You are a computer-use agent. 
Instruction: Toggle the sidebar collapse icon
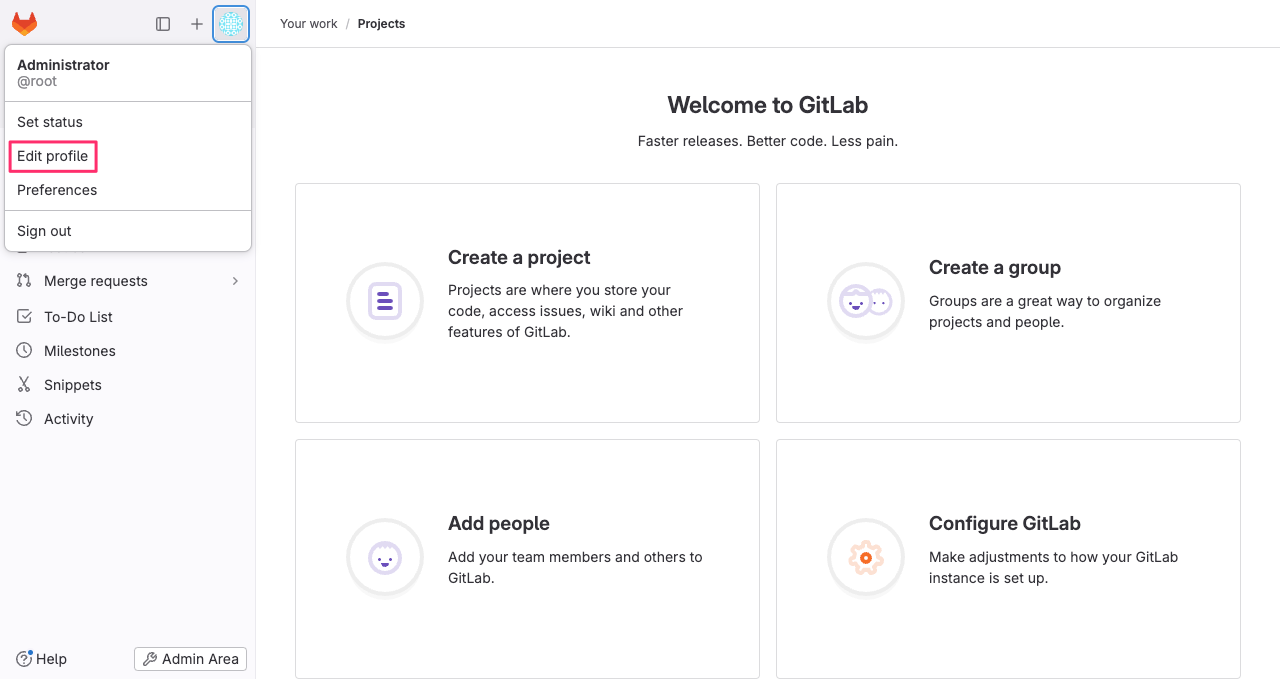(x=163, y=24)
